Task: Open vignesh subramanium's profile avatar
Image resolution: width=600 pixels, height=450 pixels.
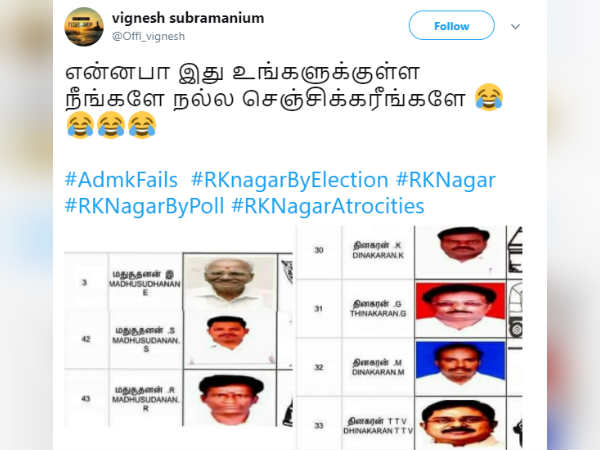Action: [x=84, y=27]
